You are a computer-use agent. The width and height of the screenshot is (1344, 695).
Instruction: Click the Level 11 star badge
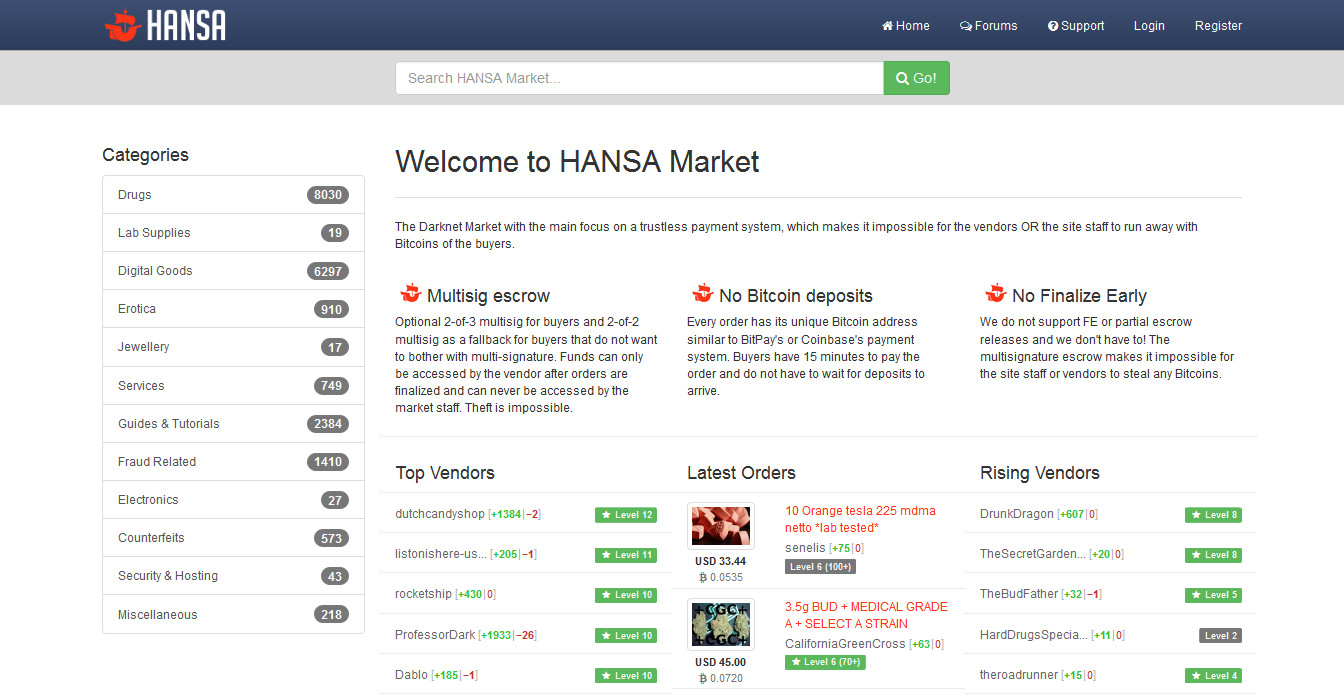pos(626,555)
